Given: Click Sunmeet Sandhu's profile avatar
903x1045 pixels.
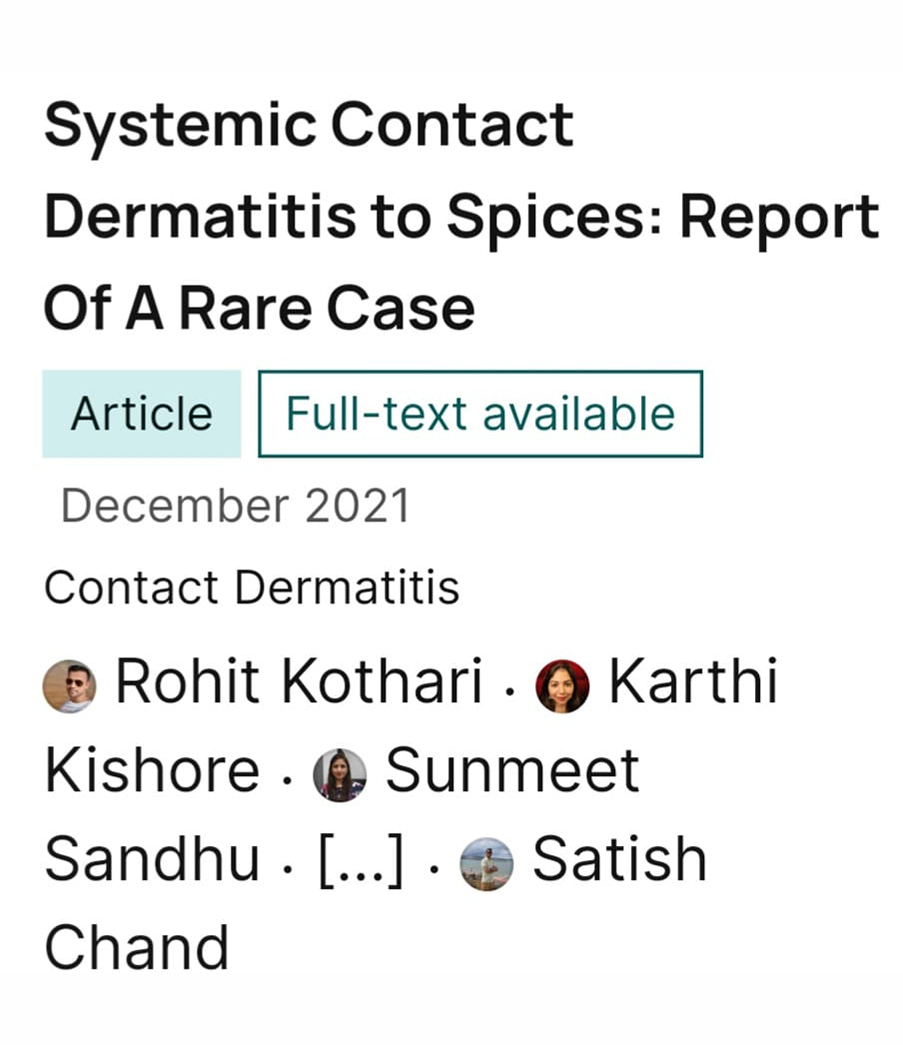Looking at the screenshot, I should click(340, 775).
